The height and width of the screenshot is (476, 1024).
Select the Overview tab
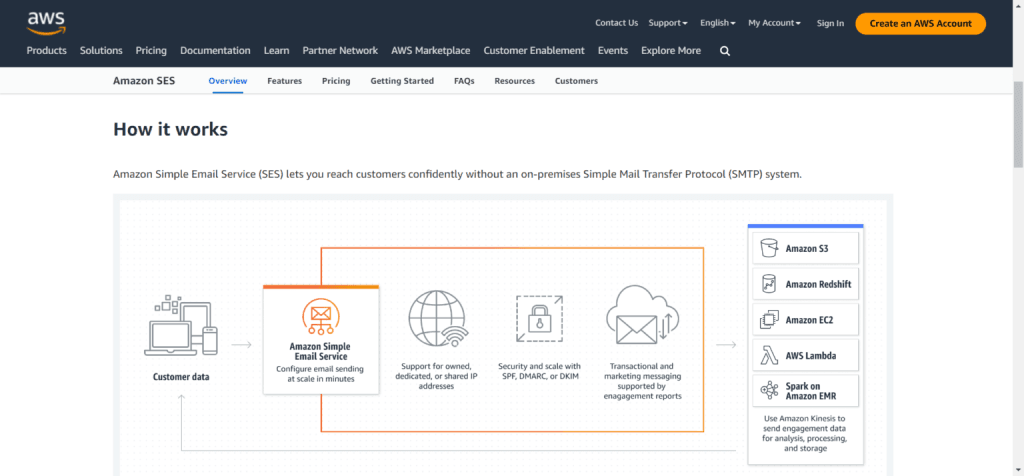click(228, 81)
